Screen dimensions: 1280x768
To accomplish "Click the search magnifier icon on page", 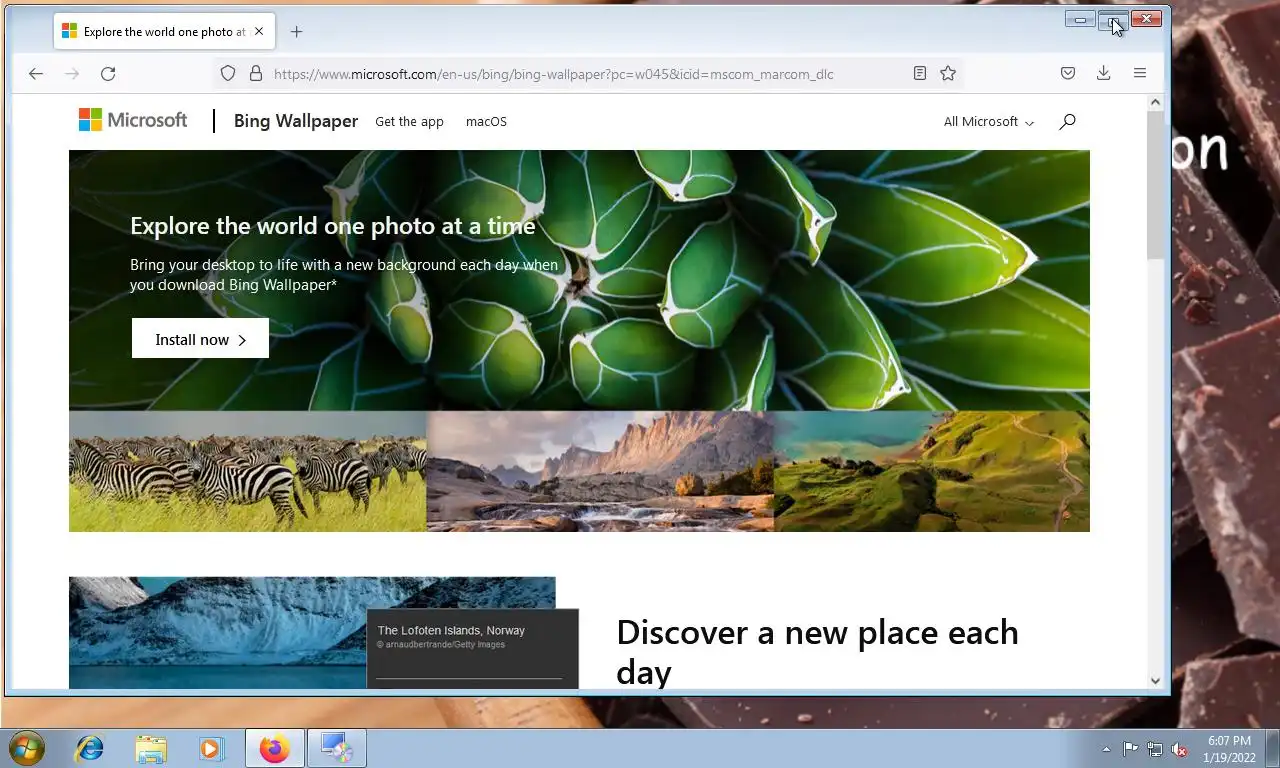I will click(x=1067, y=121).
